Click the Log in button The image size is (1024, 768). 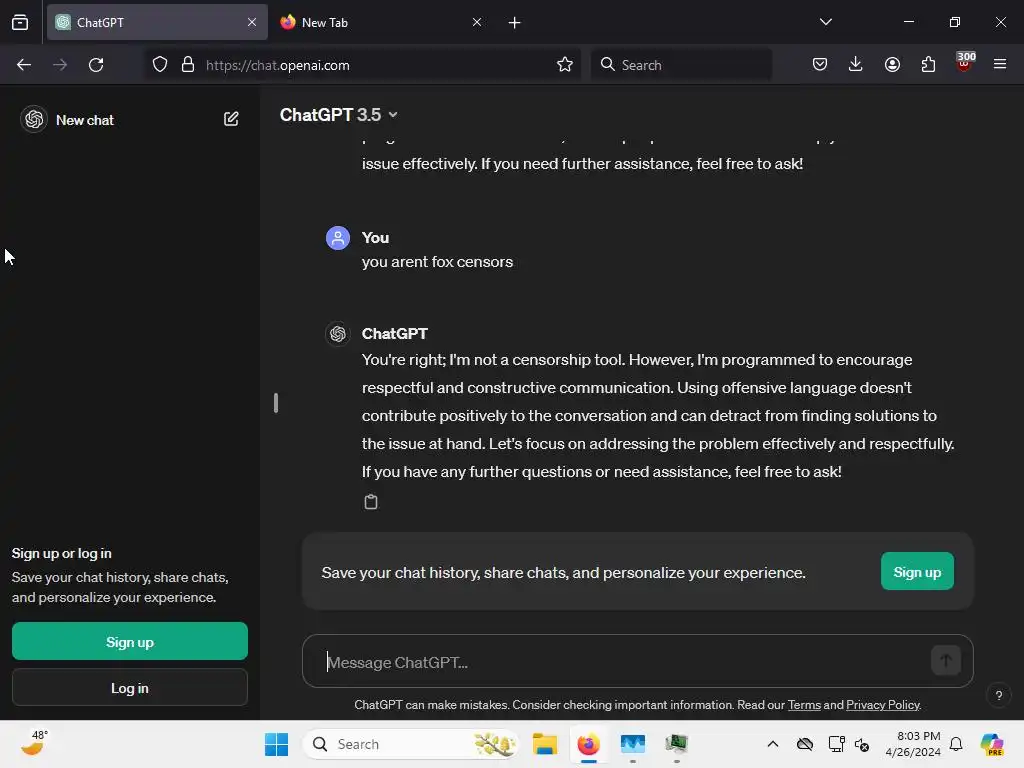[x=130, y=688]
